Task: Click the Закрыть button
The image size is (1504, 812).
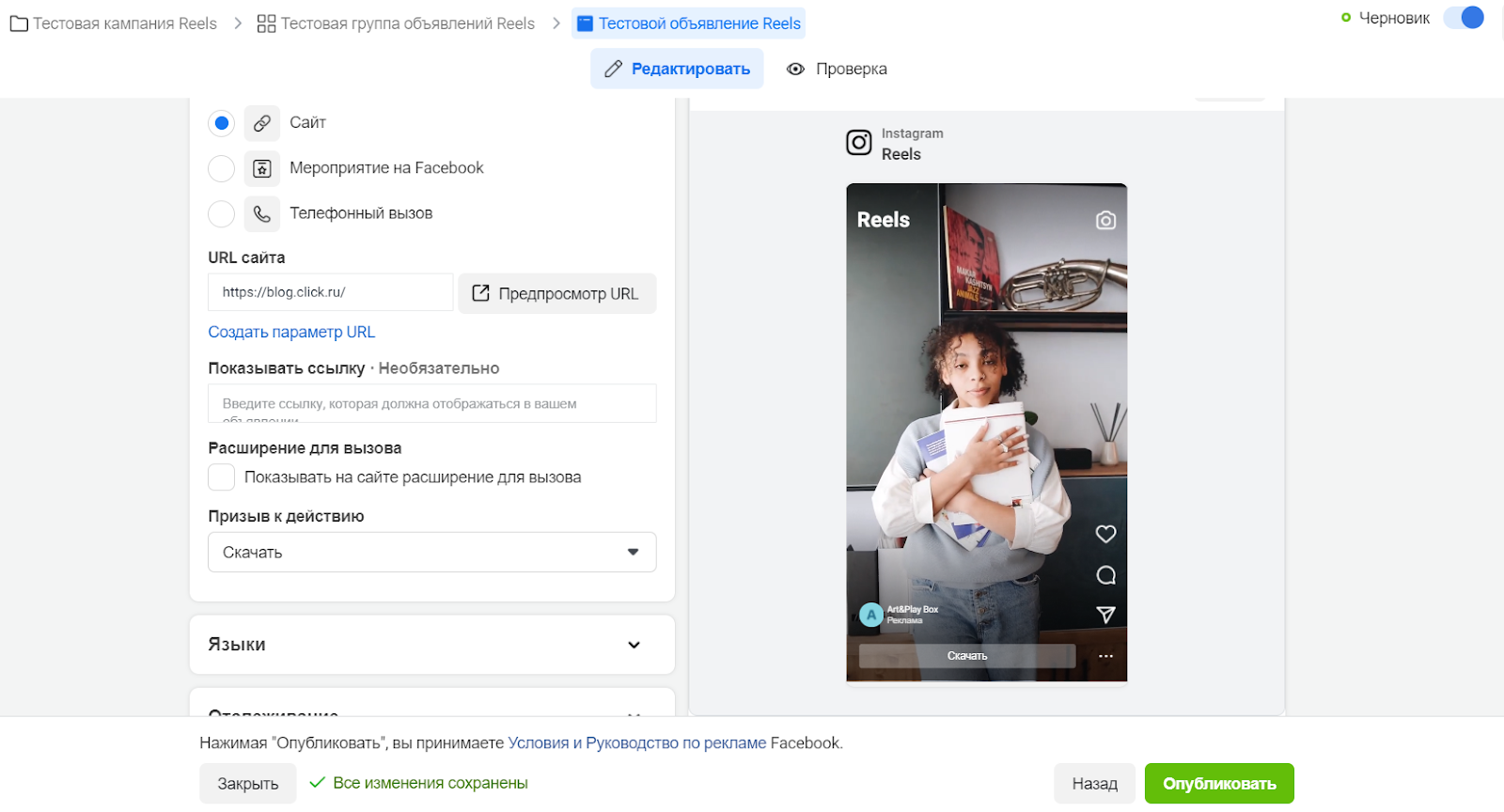Action: pyautogui.click(x=248, y=784)
